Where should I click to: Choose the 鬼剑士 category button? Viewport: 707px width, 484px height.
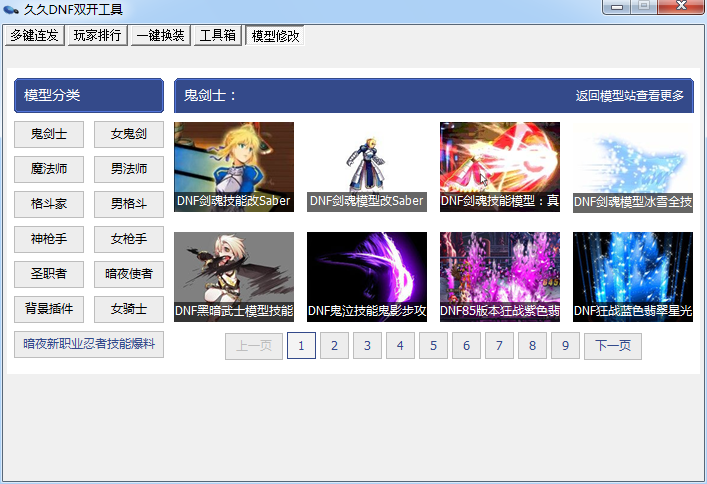(49, 134)
